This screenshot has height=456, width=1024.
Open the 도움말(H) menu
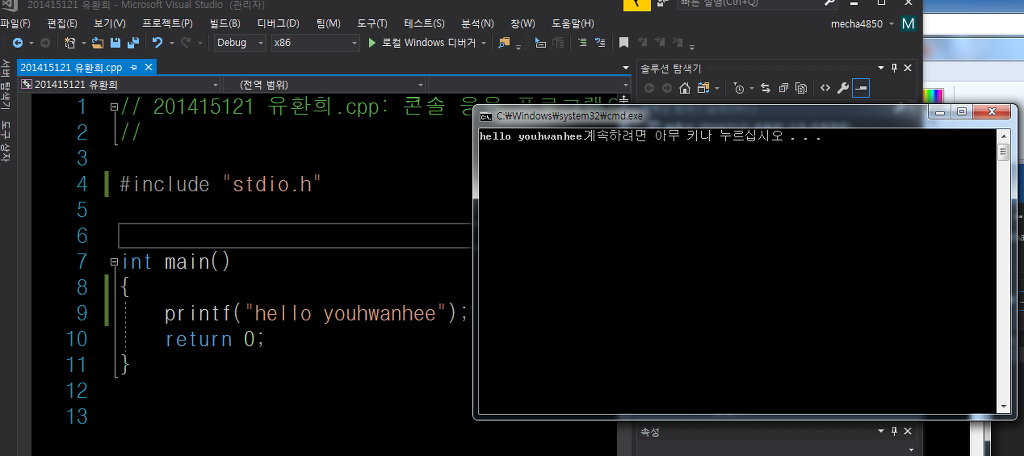573,24
